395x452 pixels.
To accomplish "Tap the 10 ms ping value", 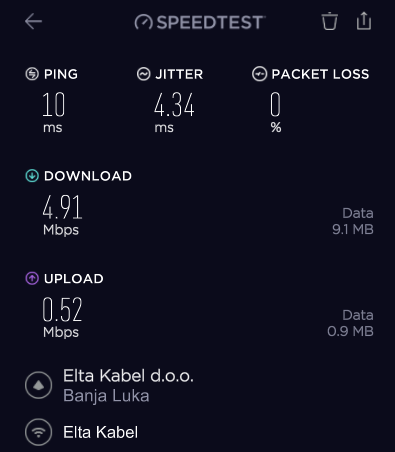I will click(x=53, y=112).
